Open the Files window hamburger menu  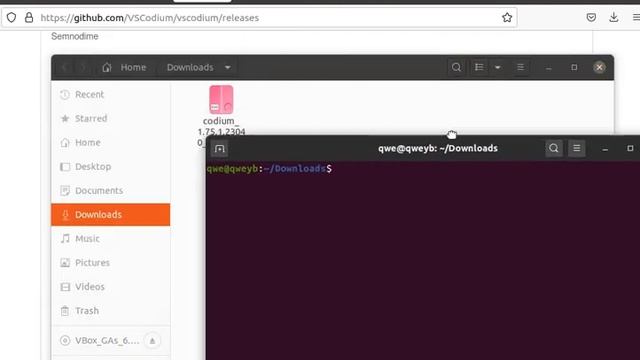coord(520,67)
